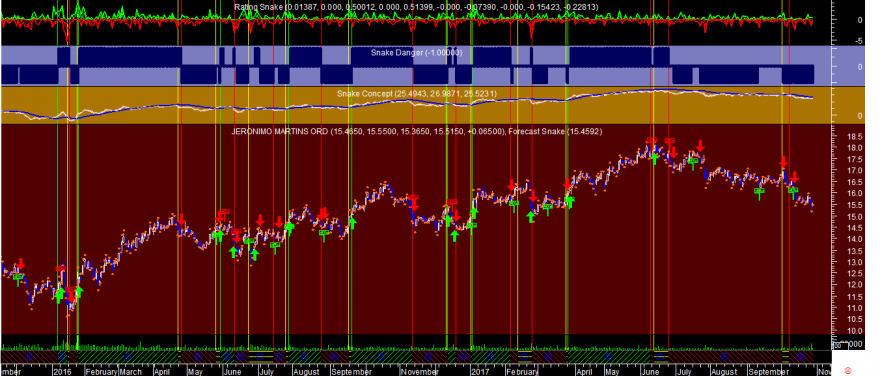This screenshot has height=376, width=880.
Task: Click red down arrow after the July 2017 peak
Action: click(700, 146)
